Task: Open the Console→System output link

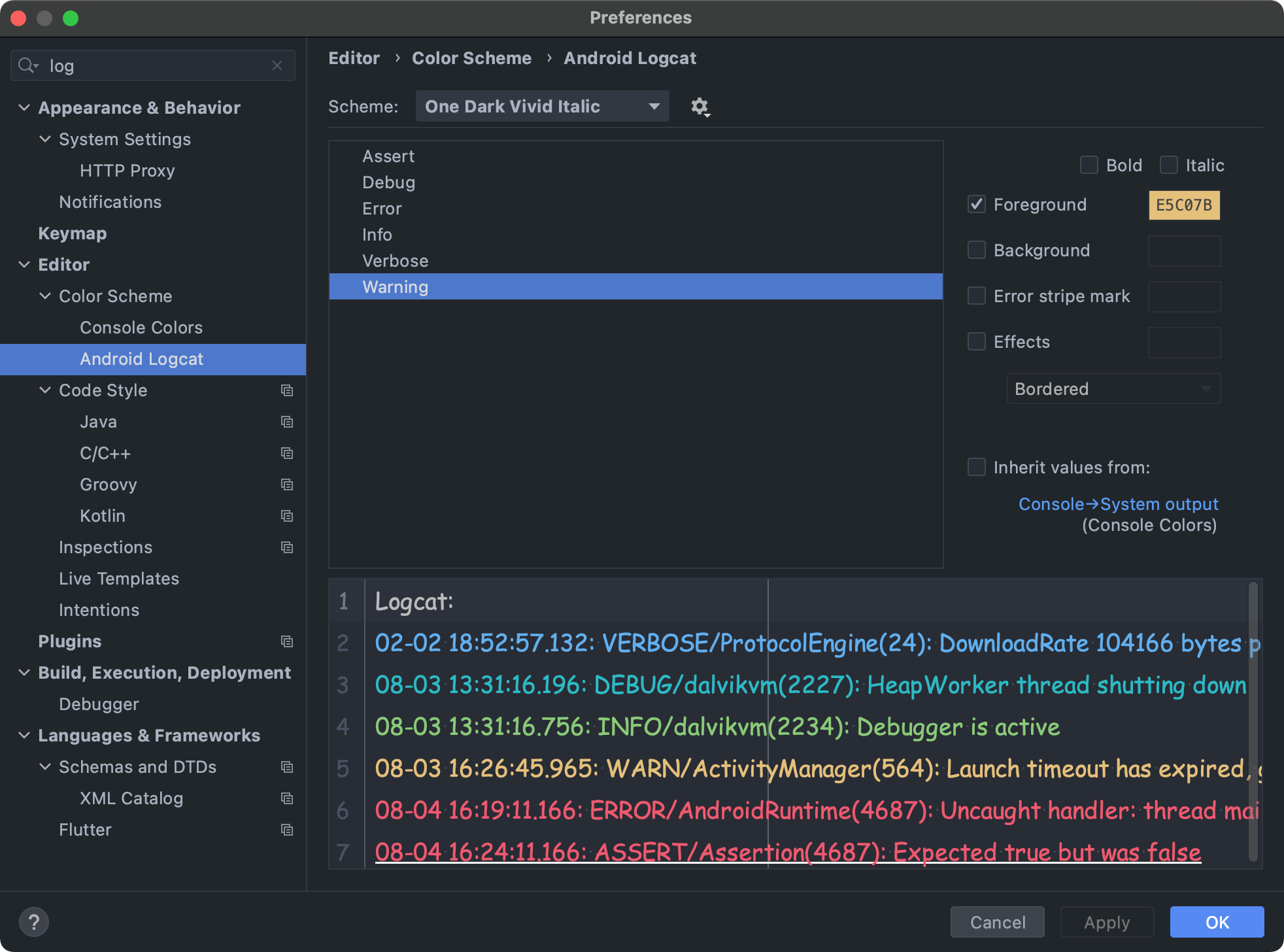Action: (1118, 504)
